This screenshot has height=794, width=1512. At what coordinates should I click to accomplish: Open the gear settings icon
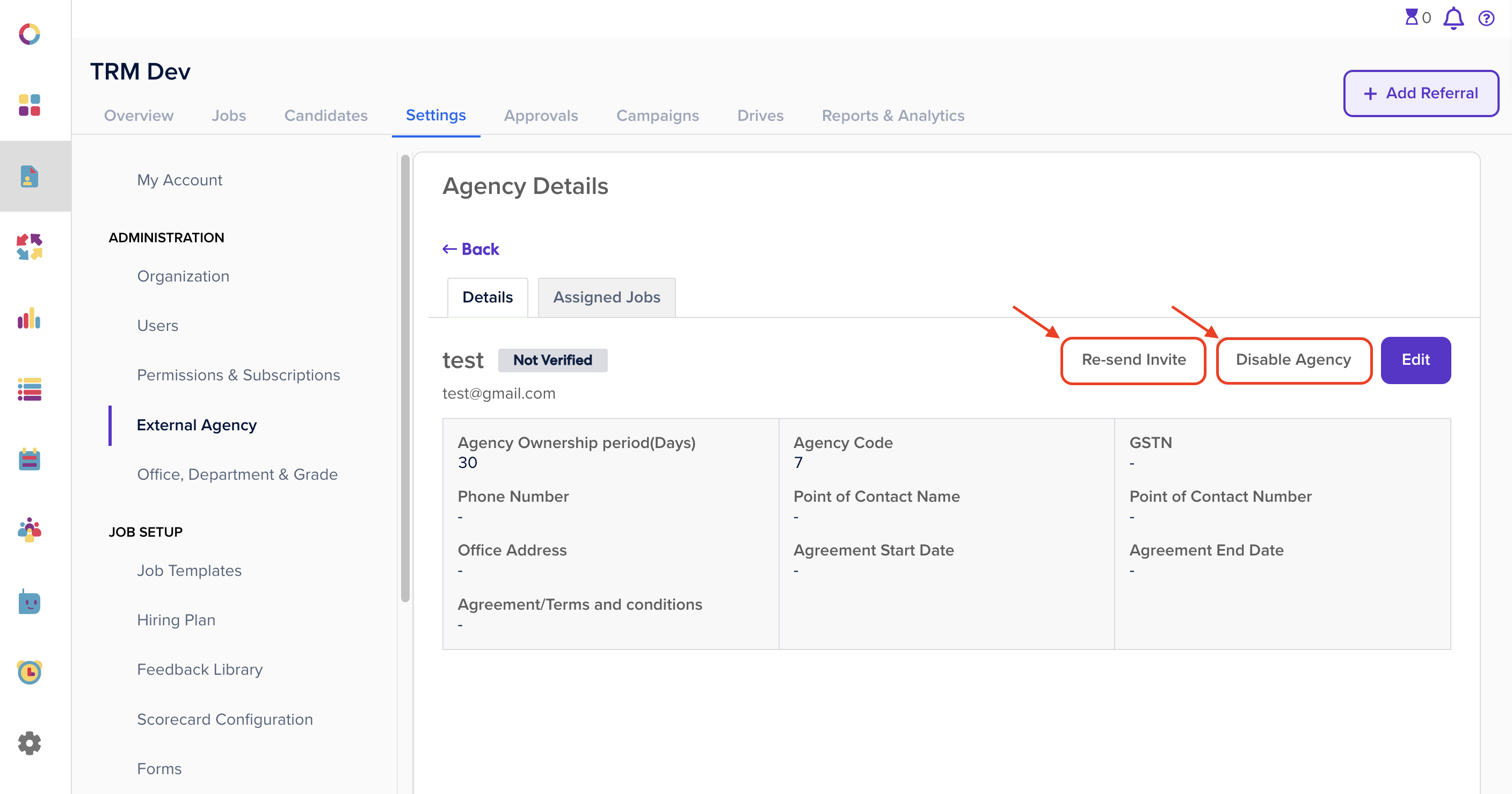pyautogui.click(x=30, y=743)
